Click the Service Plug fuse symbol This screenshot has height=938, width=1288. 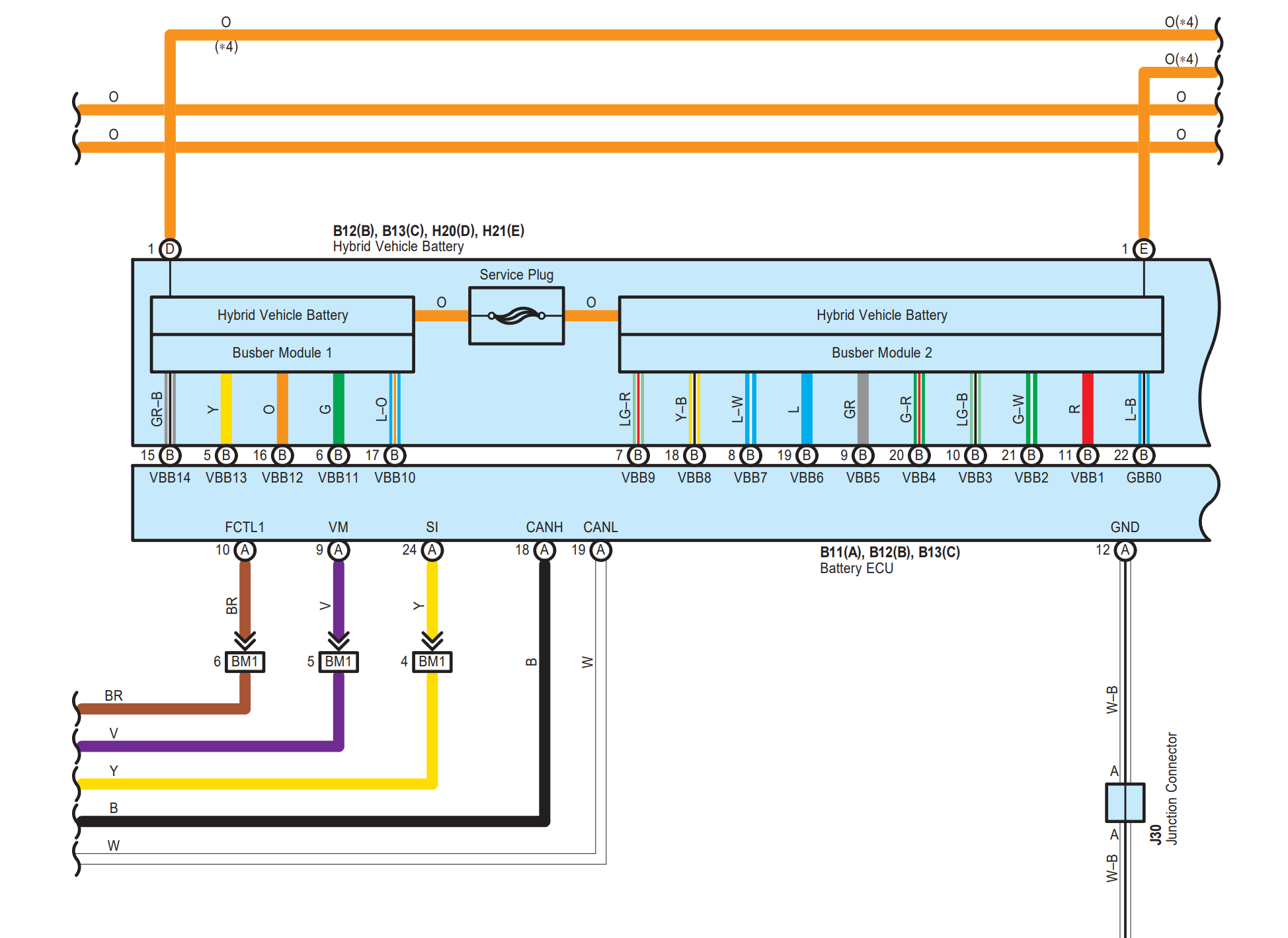(516, 316)
